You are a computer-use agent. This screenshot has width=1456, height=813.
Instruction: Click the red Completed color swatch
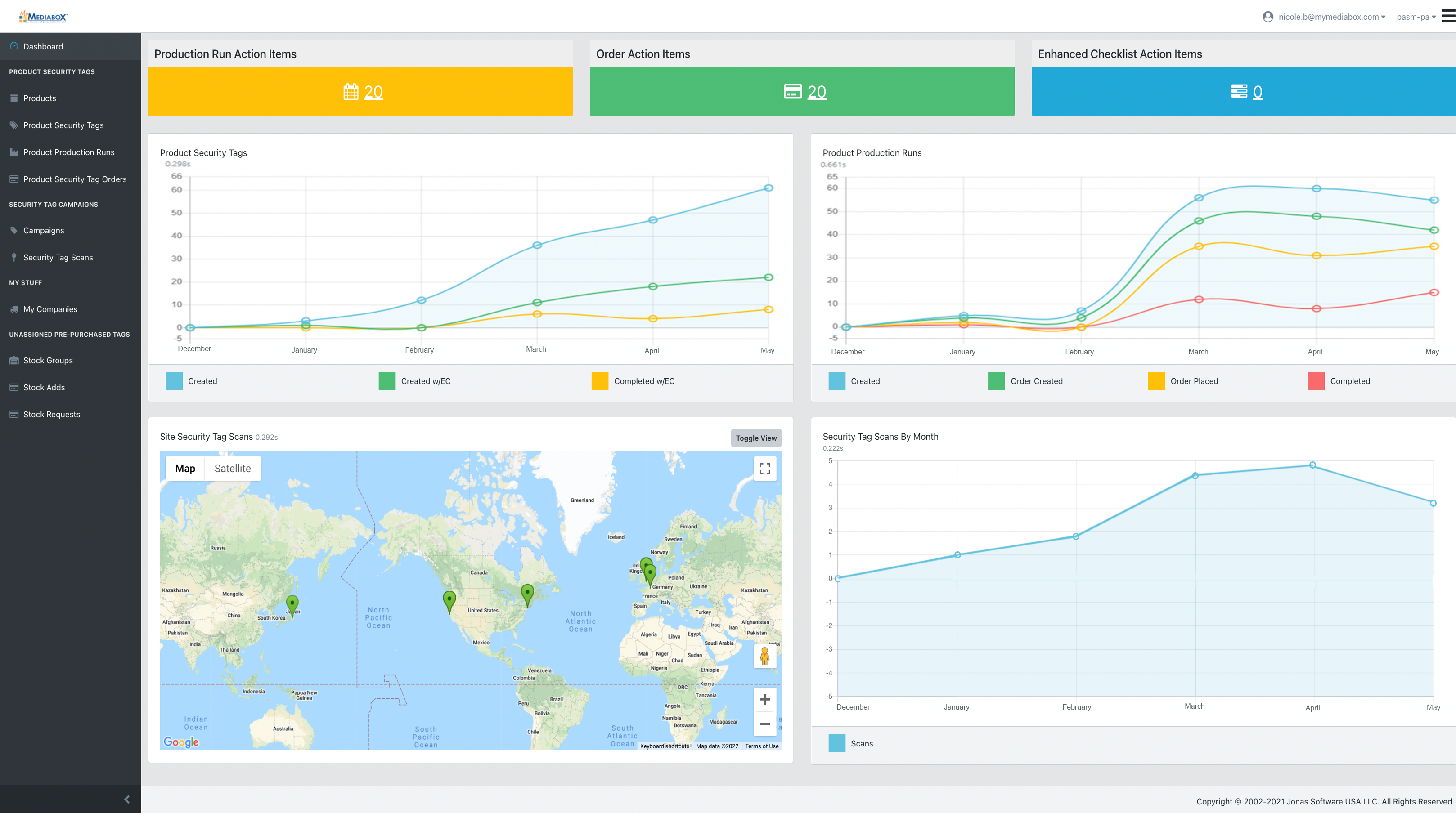(1317, 381)
